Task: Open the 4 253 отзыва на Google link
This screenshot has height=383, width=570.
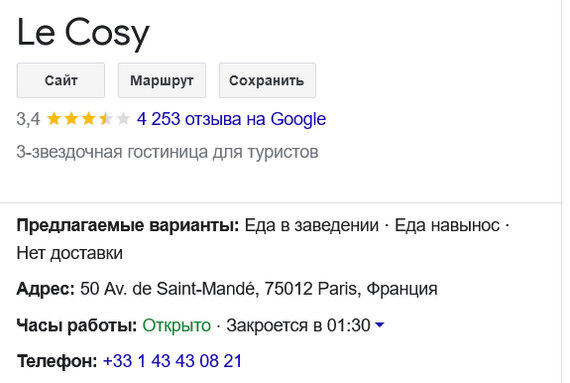Action: pyautogui.click(x=231, y=119)
